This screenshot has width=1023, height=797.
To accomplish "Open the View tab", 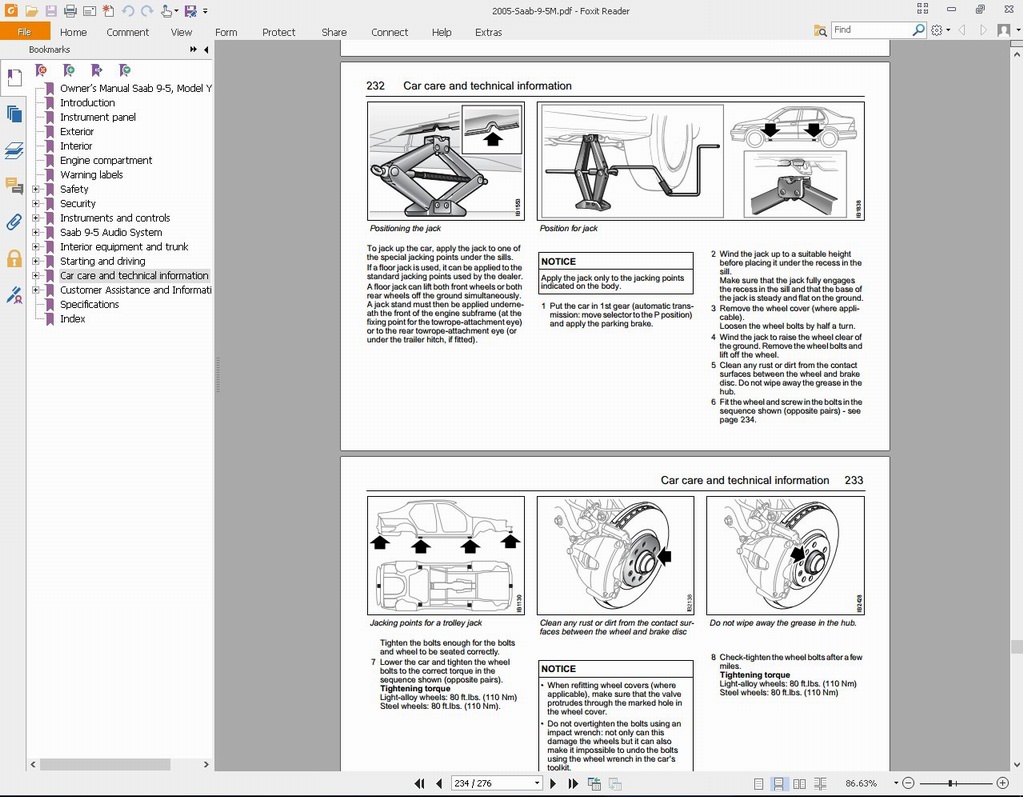I will click(181, 32).
